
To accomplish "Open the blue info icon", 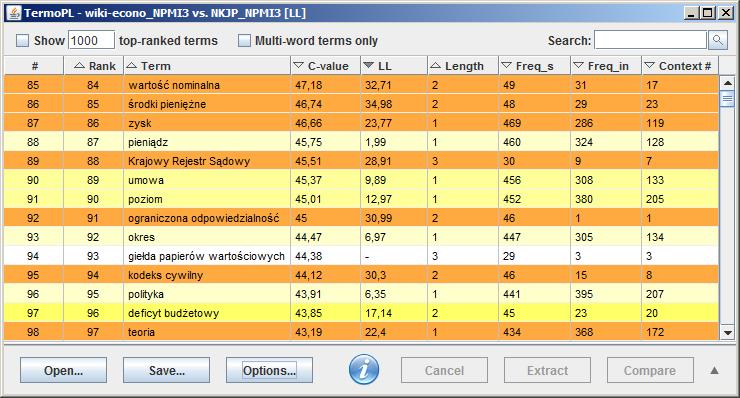I will tap(364, 369).
